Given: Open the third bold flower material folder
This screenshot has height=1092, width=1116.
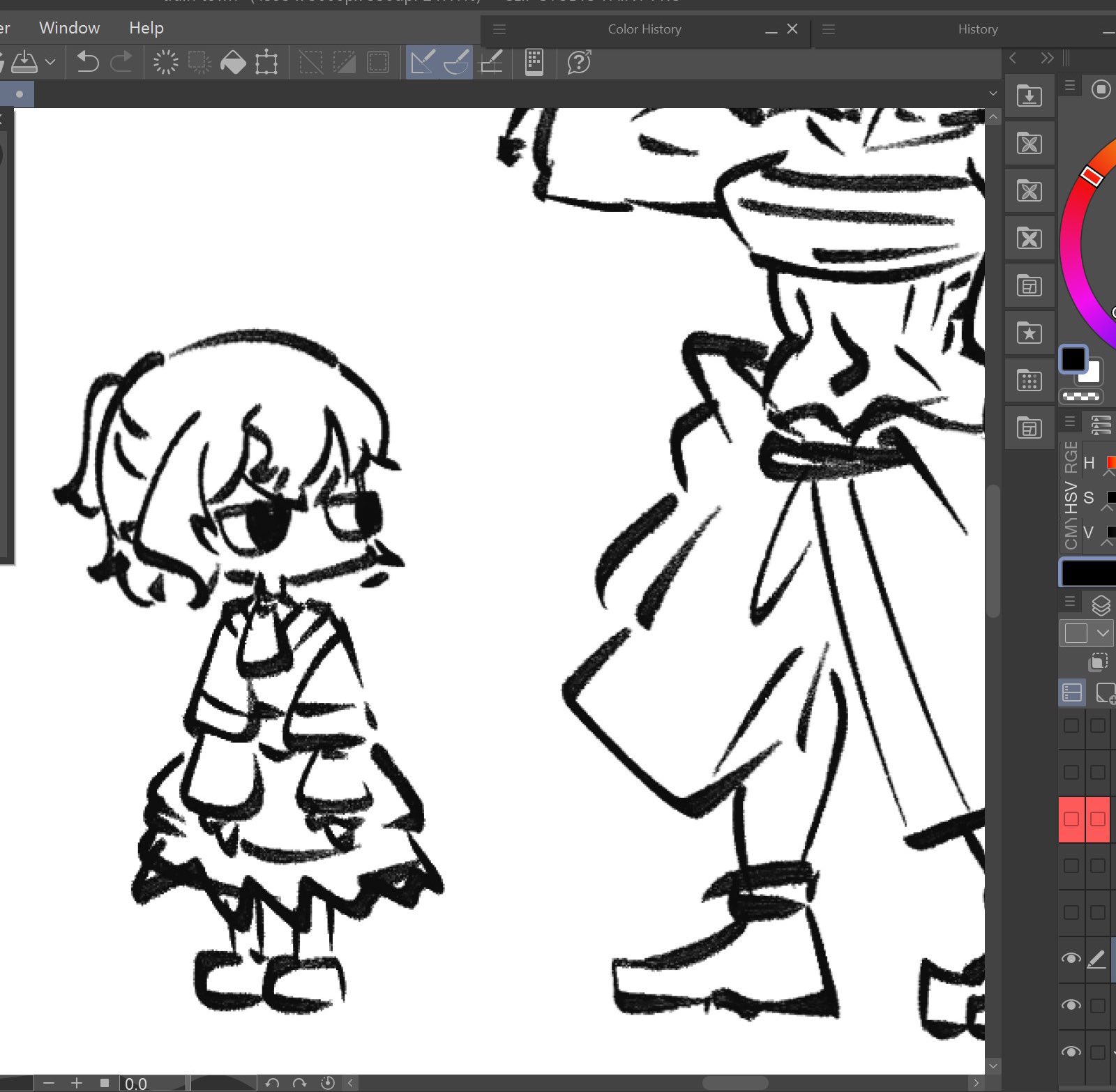Looking at the screenshot, I should [1030, 238].
